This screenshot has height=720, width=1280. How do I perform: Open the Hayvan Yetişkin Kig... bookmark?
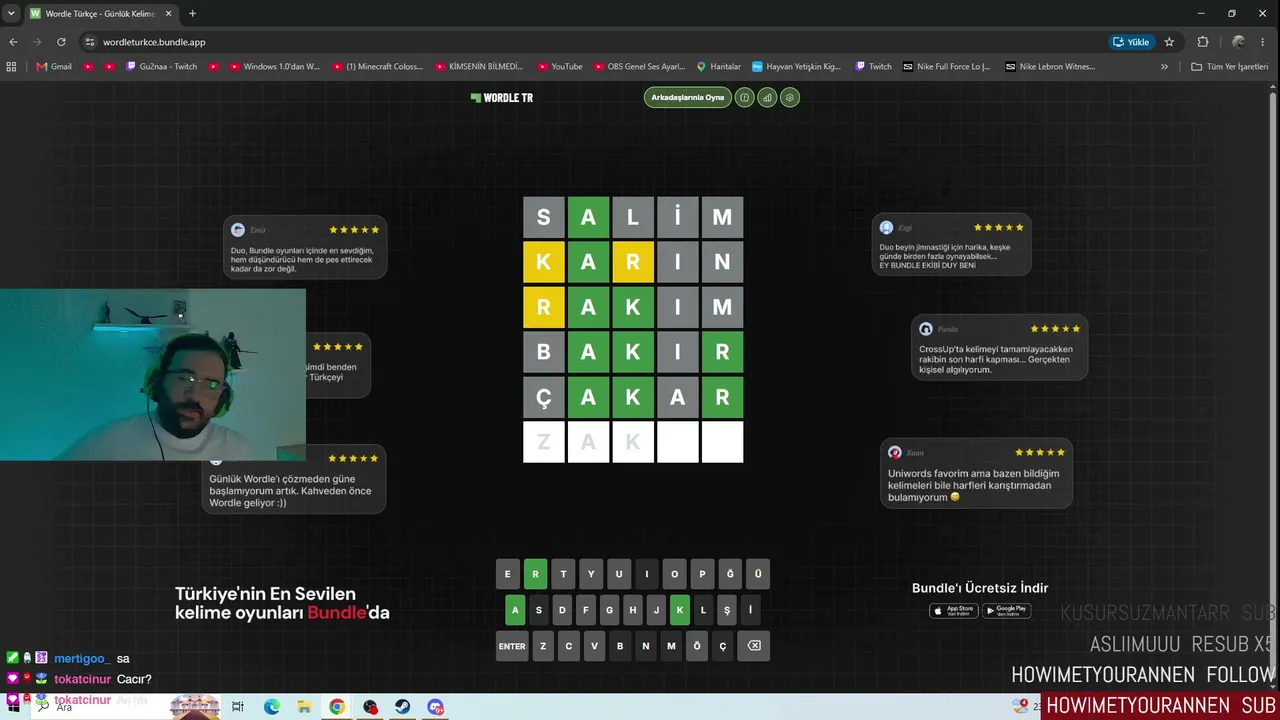coord(796,67)
